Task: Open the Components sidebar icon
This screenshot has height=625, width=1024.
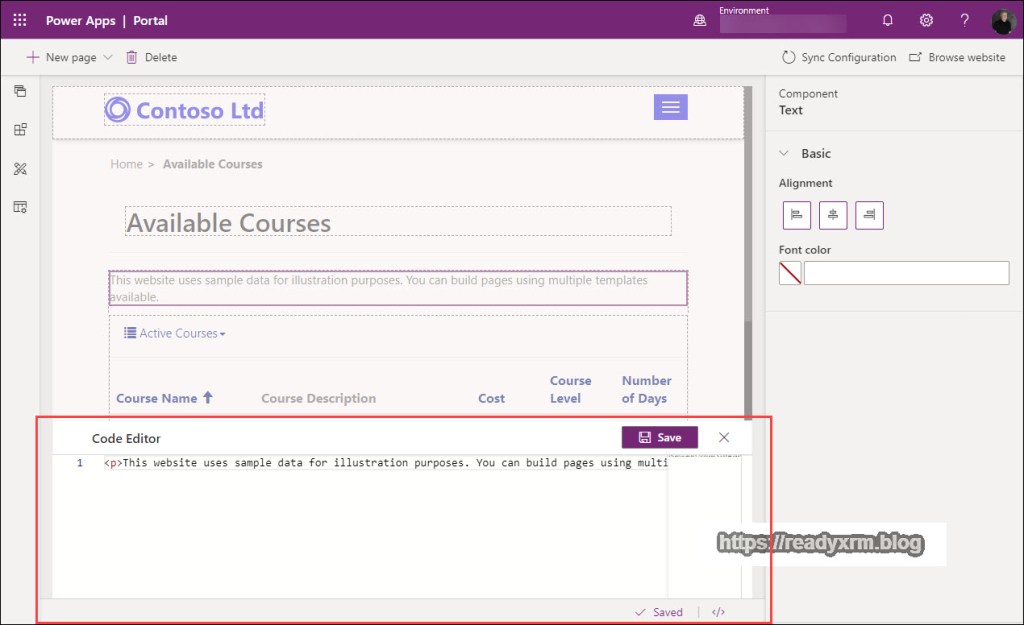Action: 20,130
